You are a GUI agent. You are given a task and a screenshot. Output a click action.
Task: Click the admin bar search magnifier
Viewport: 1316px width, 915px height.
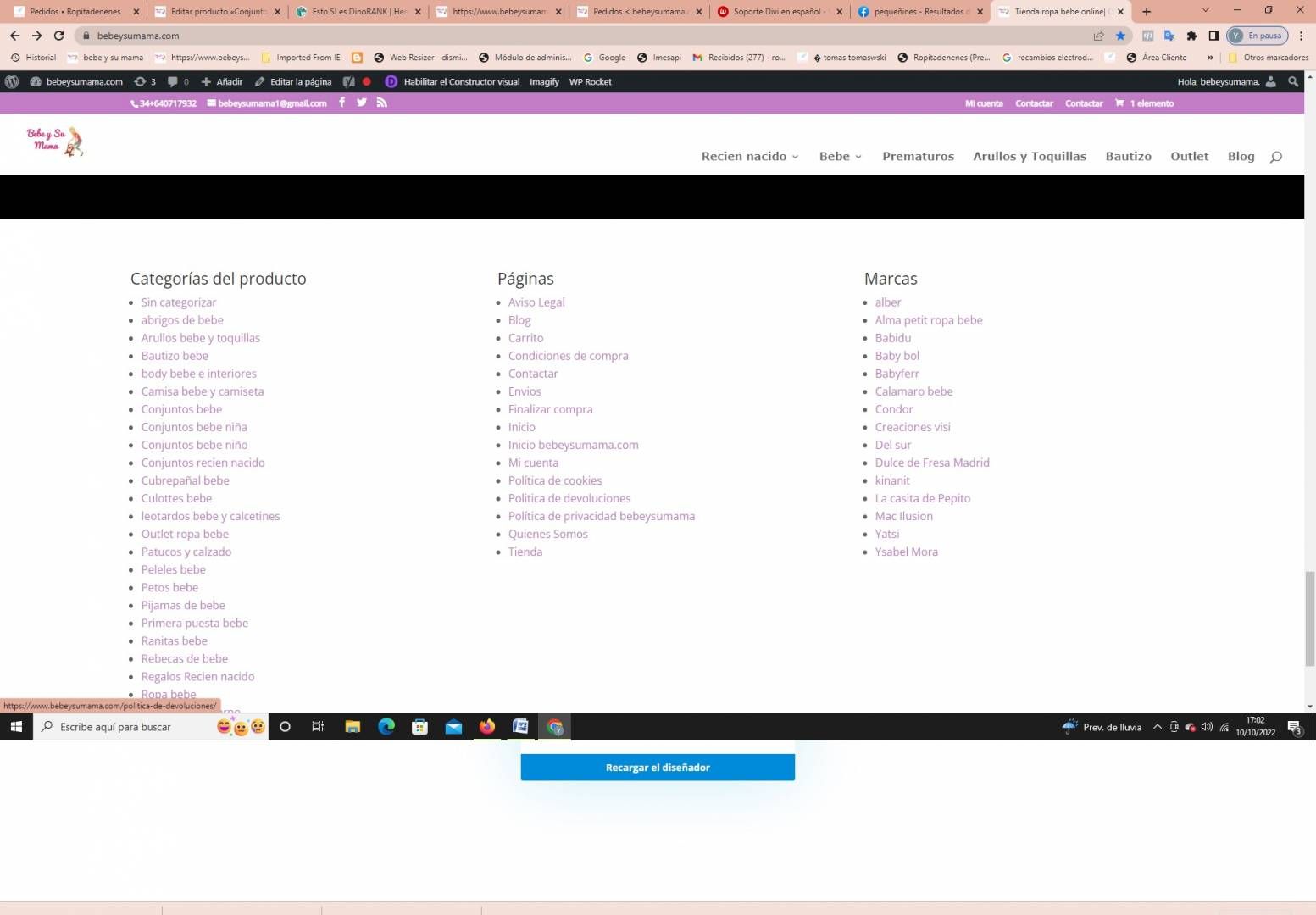pos(1293,81)
